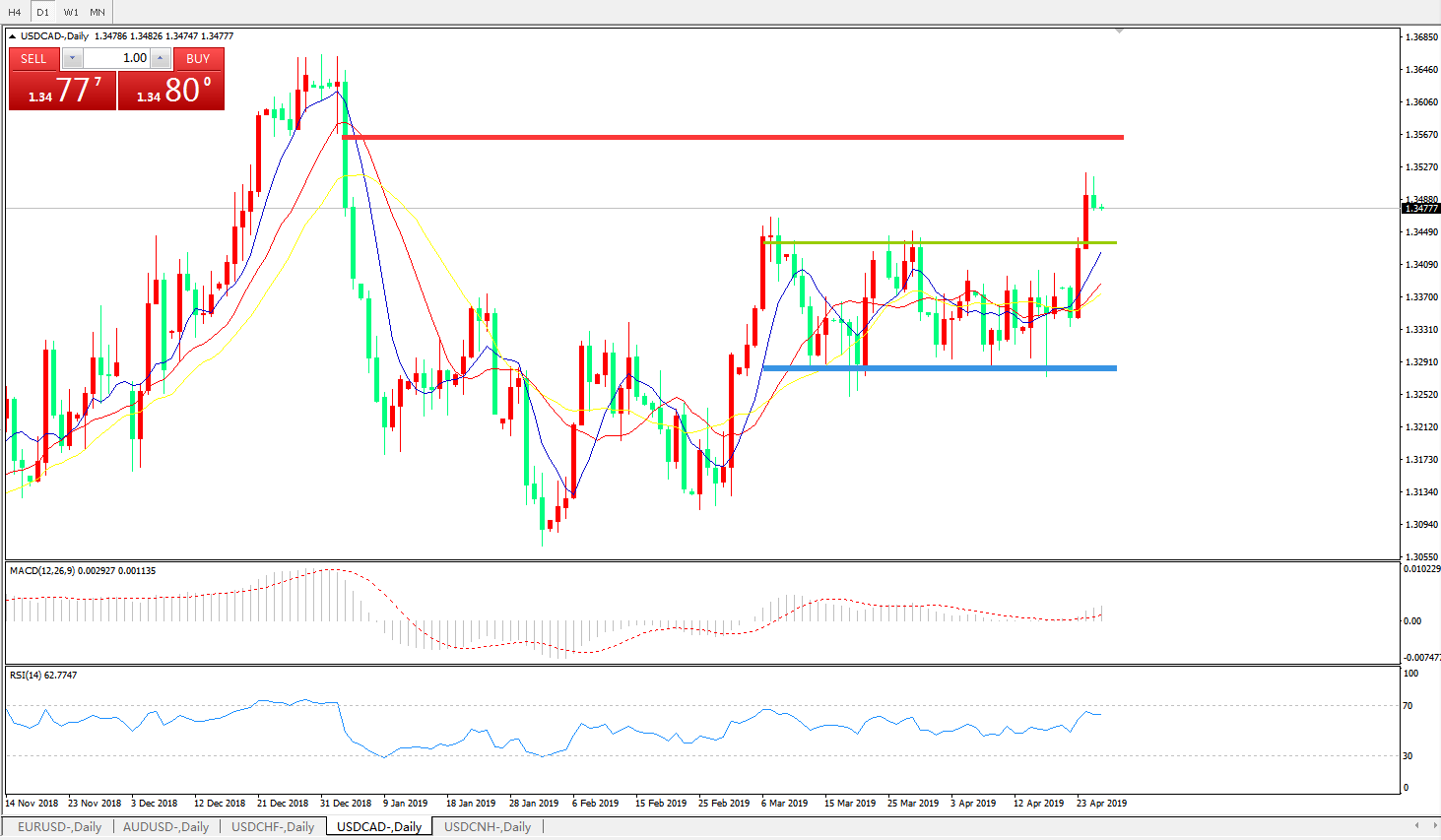Image resolution: width=1441 pixels, height=840 pixels.
Task: Switch to the AUDUSD-,Daily chart tab
Action: pyautogui.click(x=165, y=826)
